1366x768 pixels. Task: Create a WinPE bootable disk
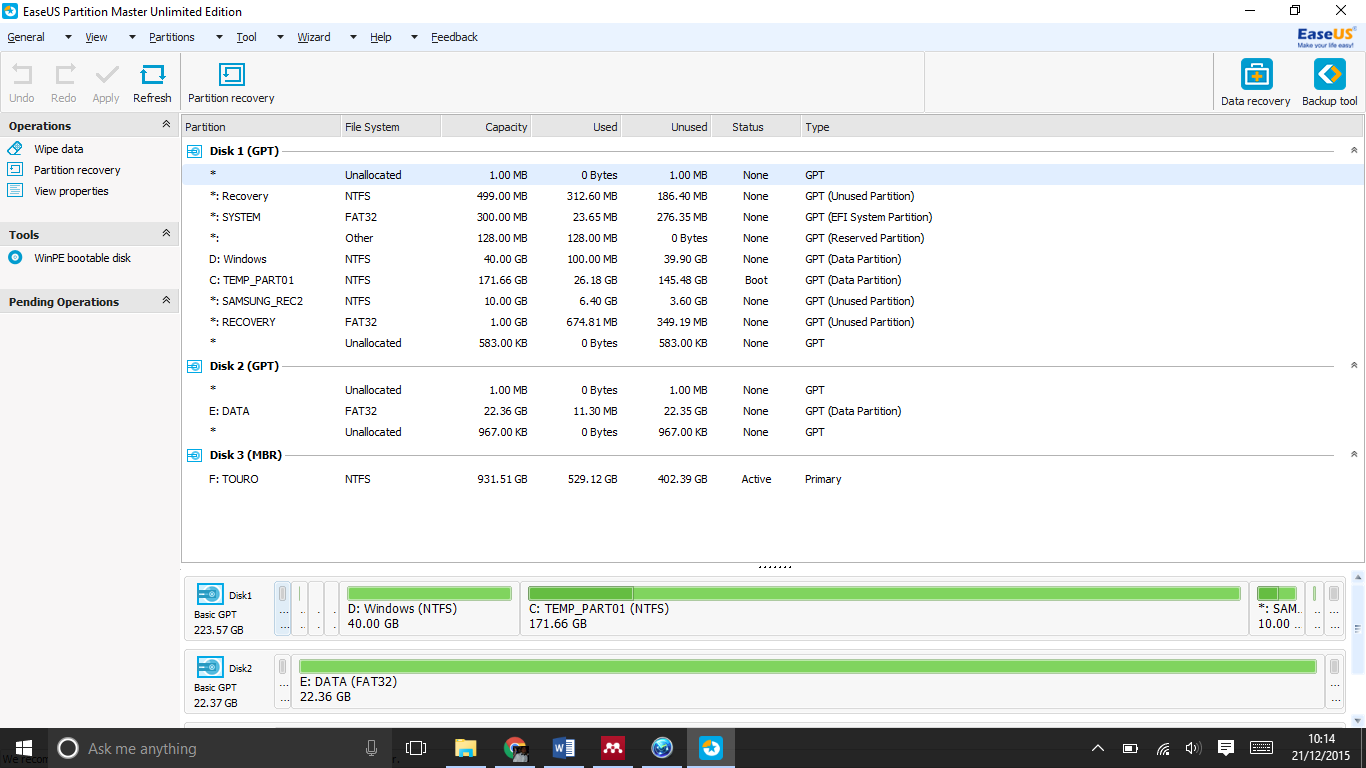pos(82,258)
